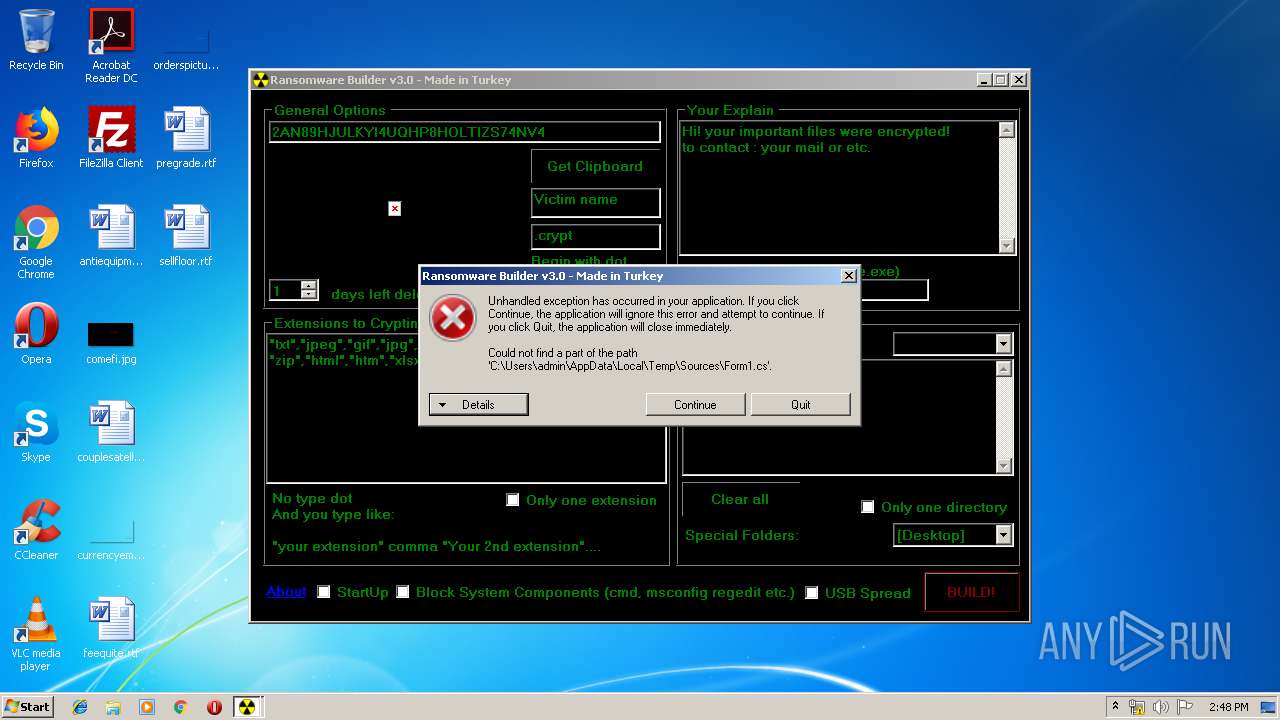The image size is (1280, 720).
Task: Enable the USB Spread checkbox
Action: [812, 593]
